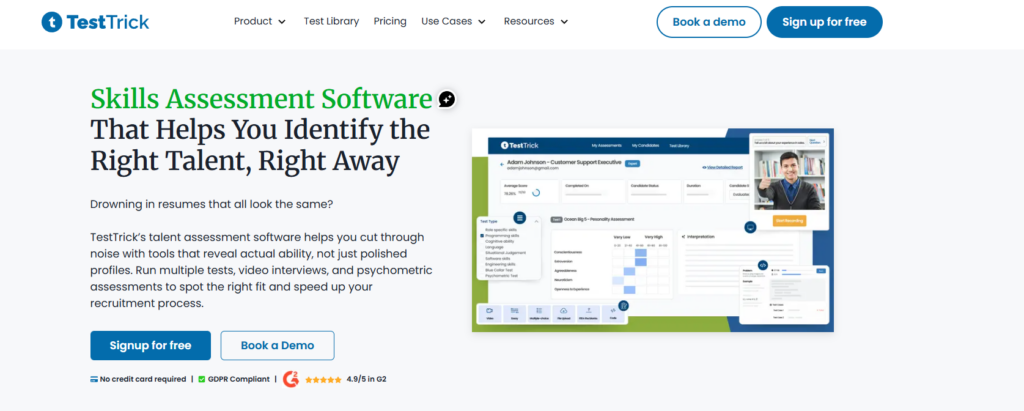This screenshot has height=411, width=1024.
Task: Open the Pricing page
Action: 390,22
